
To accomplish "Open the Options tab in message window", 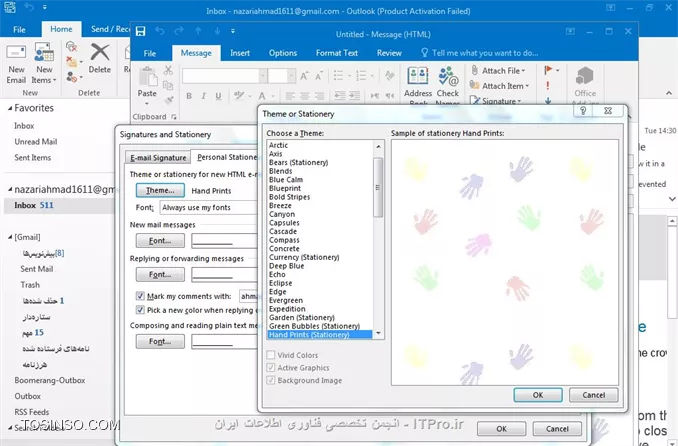I will tap(283, 53).
